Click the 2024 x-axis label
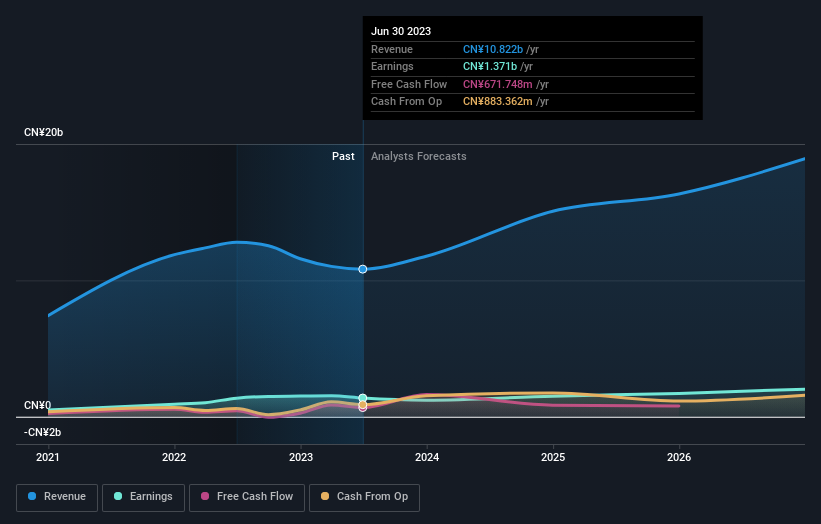Viewport: 821px width, 524px height. click(x=427, y=457)
